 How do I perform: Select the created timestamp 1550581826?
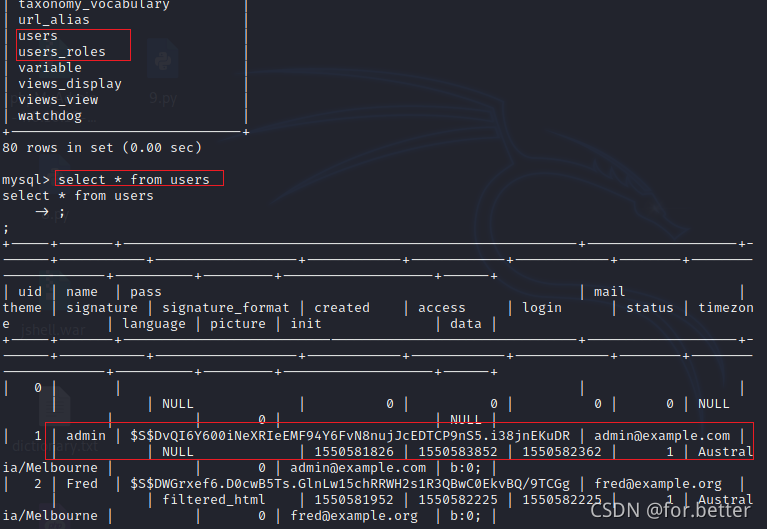(354, 452)
